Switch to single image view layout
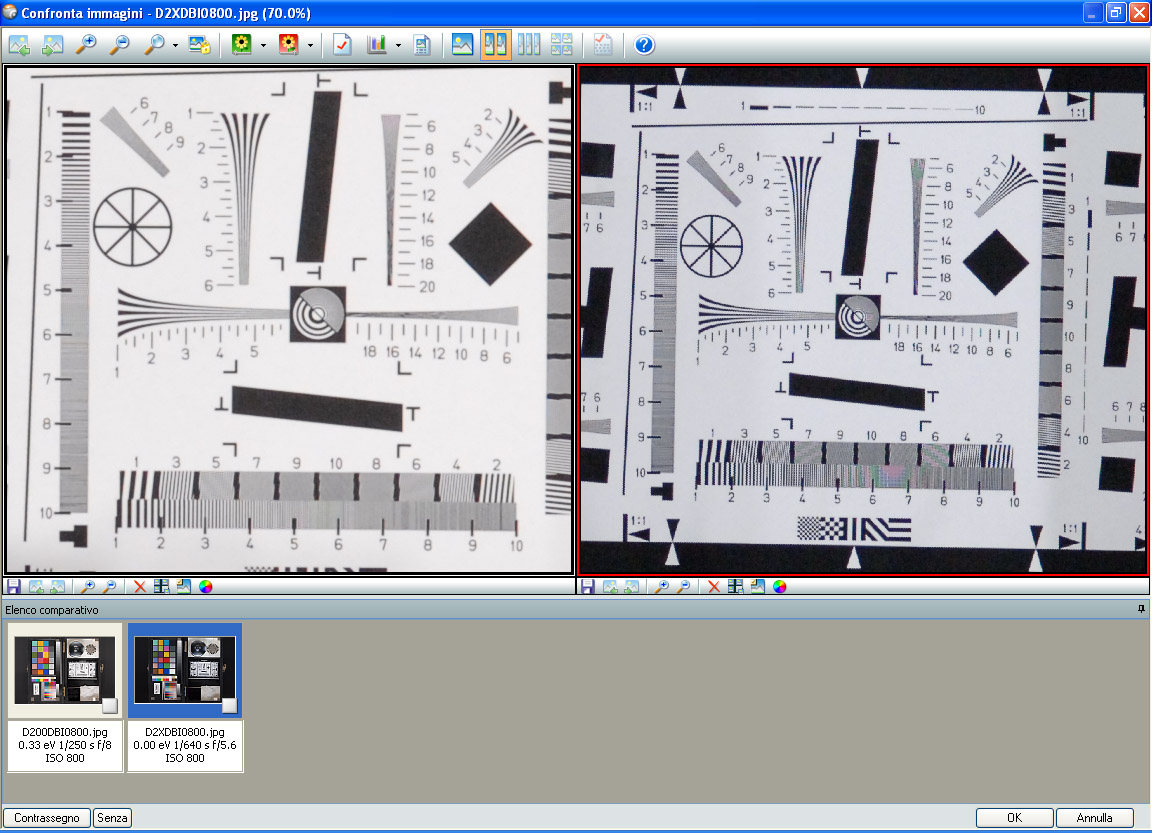 pos(462,45)
